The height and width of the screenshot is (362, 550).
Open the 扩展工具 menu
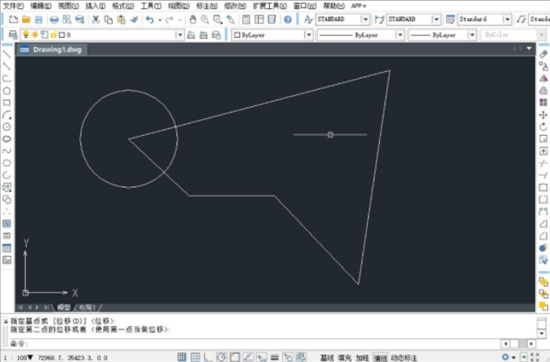270,6
